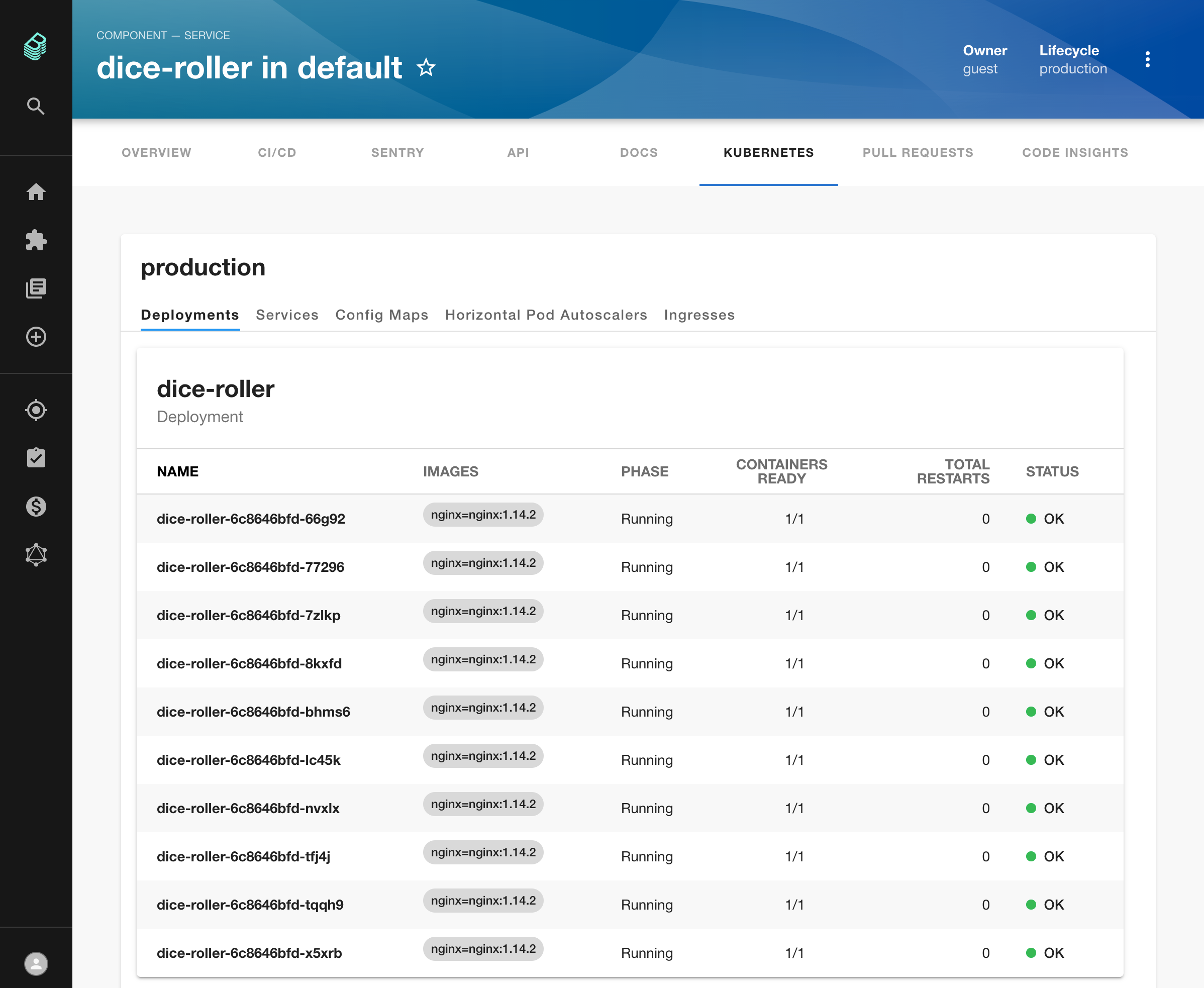Click the Backstage logo icon
The width and height of the screenshot is (1204, 988).
click(x=35, y=46)
